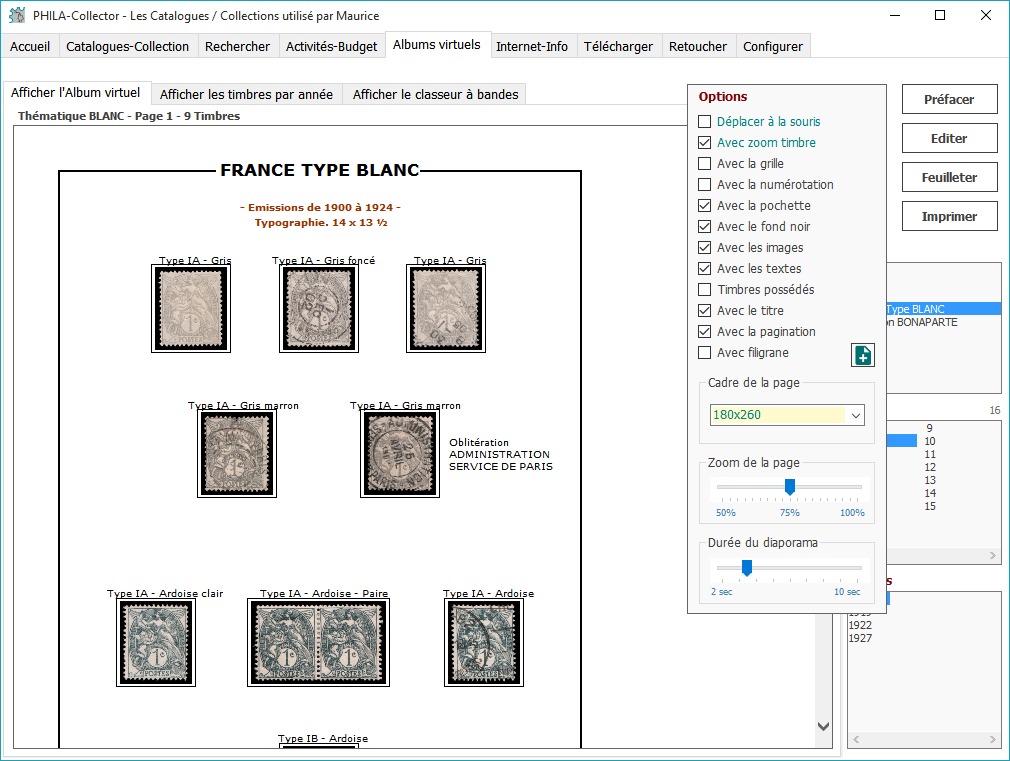Toggle Avec la pagination checkbox

coord(705,332)
